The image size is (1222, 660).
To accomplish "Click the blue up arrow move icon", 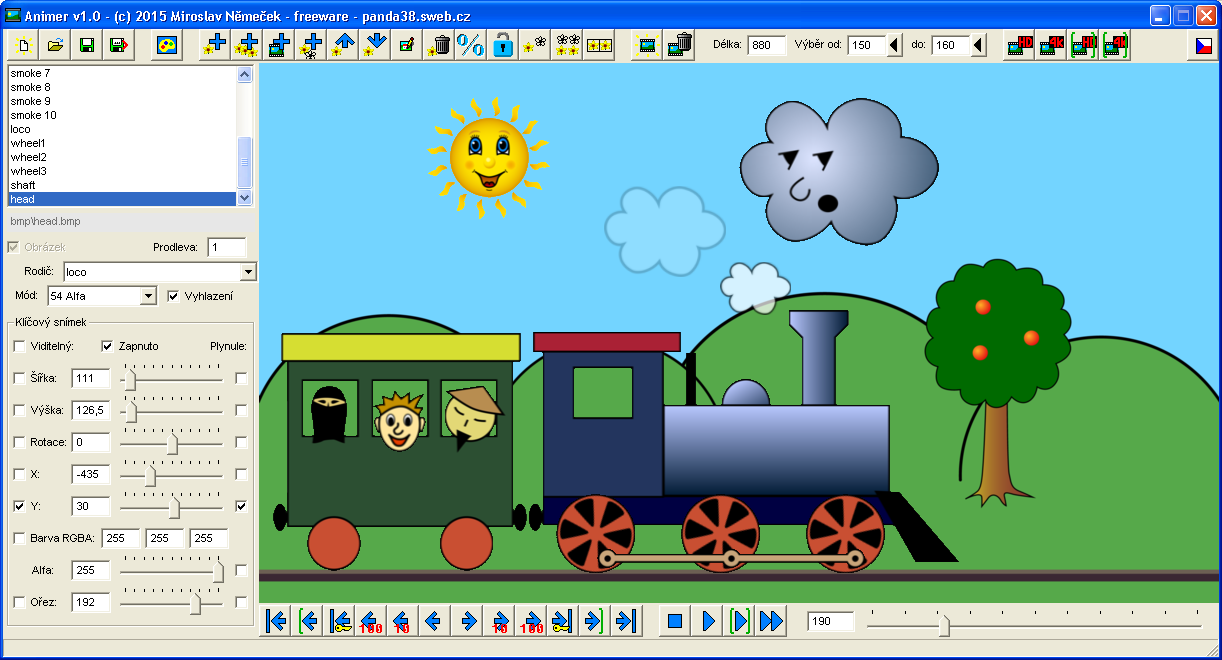I will point(344,45).
